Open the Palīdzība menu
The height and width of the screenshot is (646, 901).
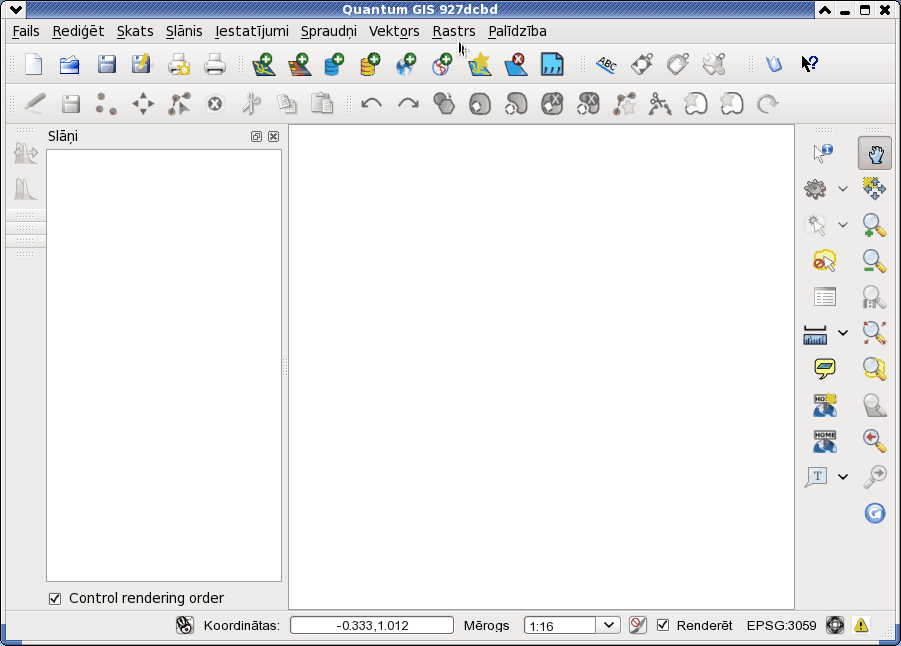point(517,31)
